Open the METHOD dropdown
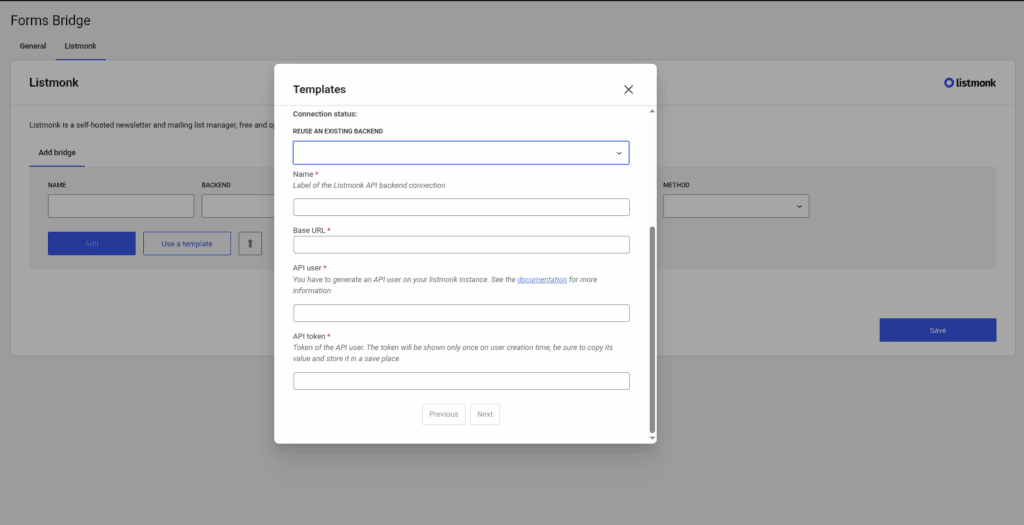The height and width of the screenshot is (525, 1024). click(736, 206)
